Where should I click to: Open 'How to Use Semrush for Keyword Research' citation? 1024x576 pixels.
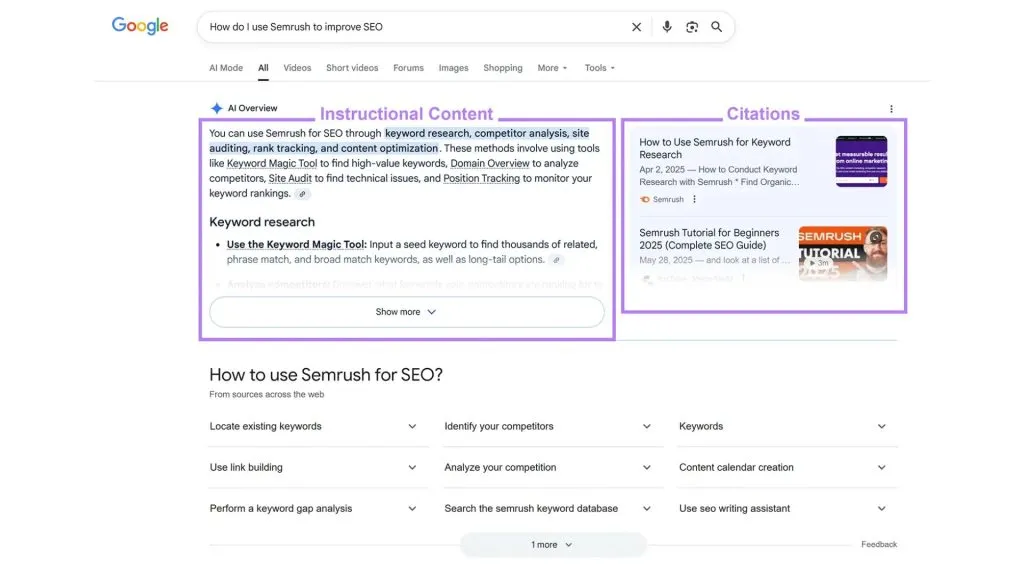(x=714, y=148)
